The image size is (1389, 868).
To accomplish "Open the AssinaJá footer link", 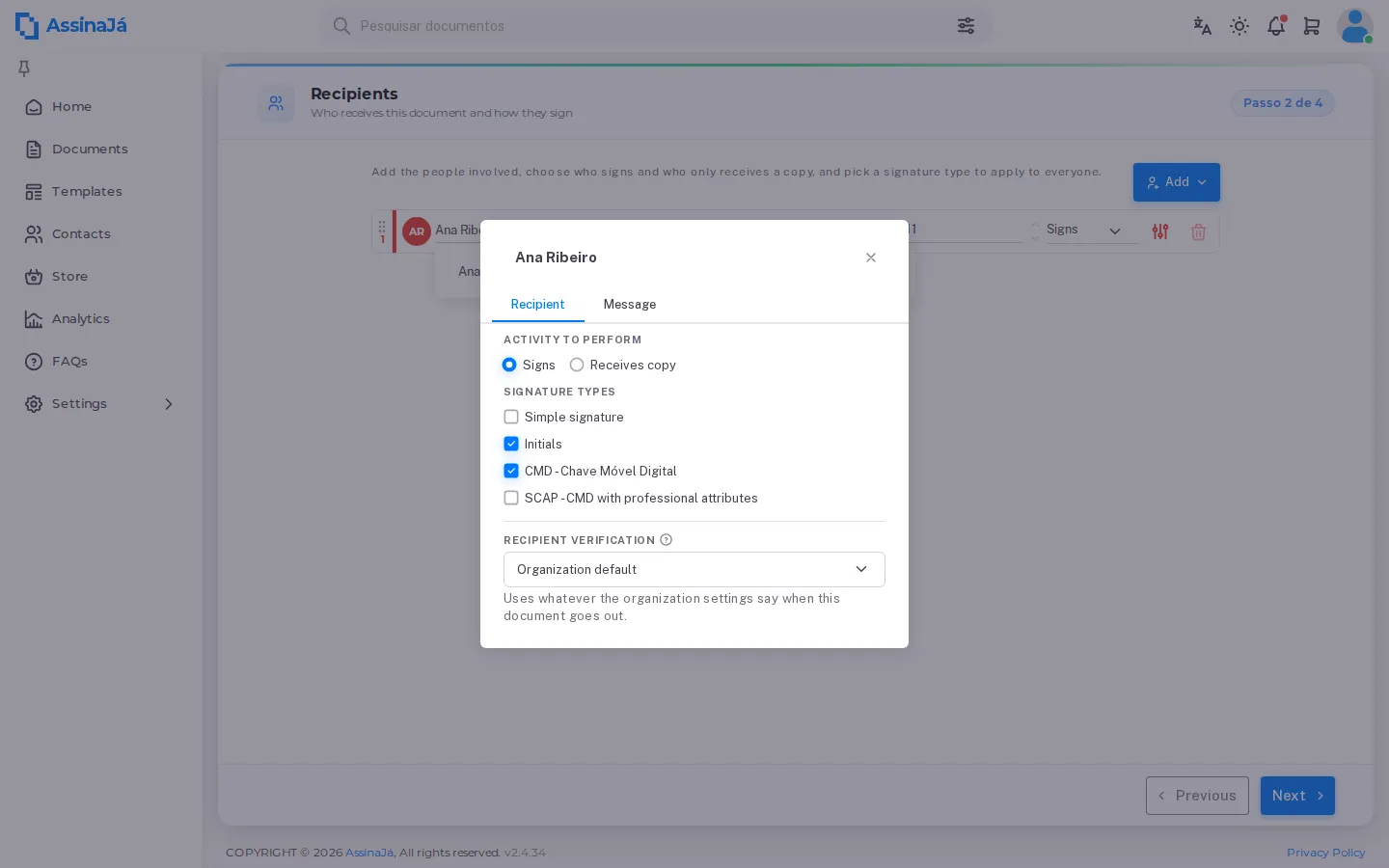I will [x=369, y=853].
